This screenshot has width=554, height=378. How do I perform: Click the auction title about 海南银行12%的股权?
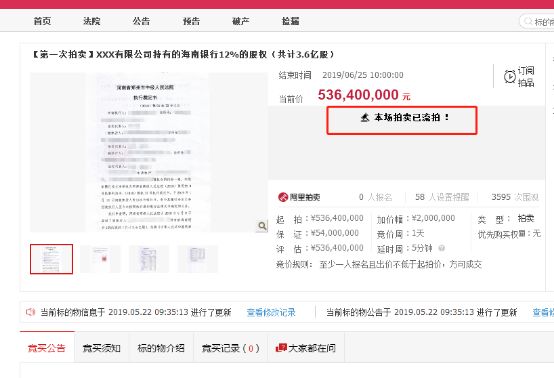pos(183,54)
